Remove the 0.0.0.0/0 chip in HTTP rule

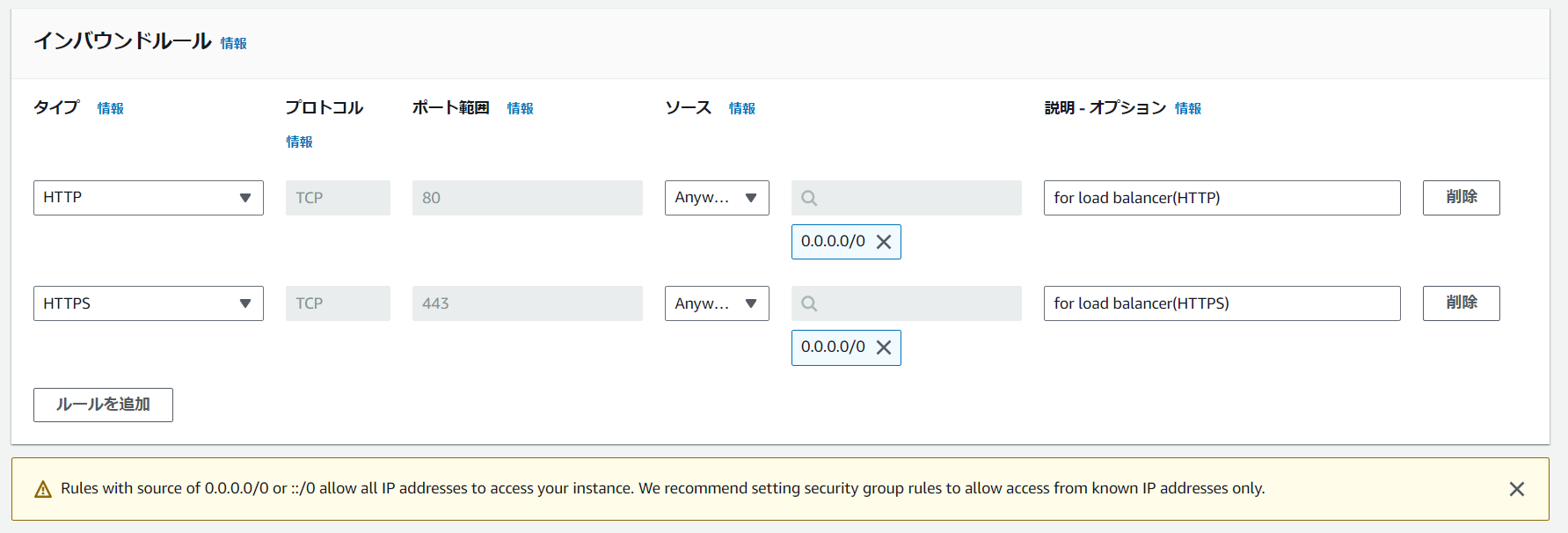pos(884,242)
